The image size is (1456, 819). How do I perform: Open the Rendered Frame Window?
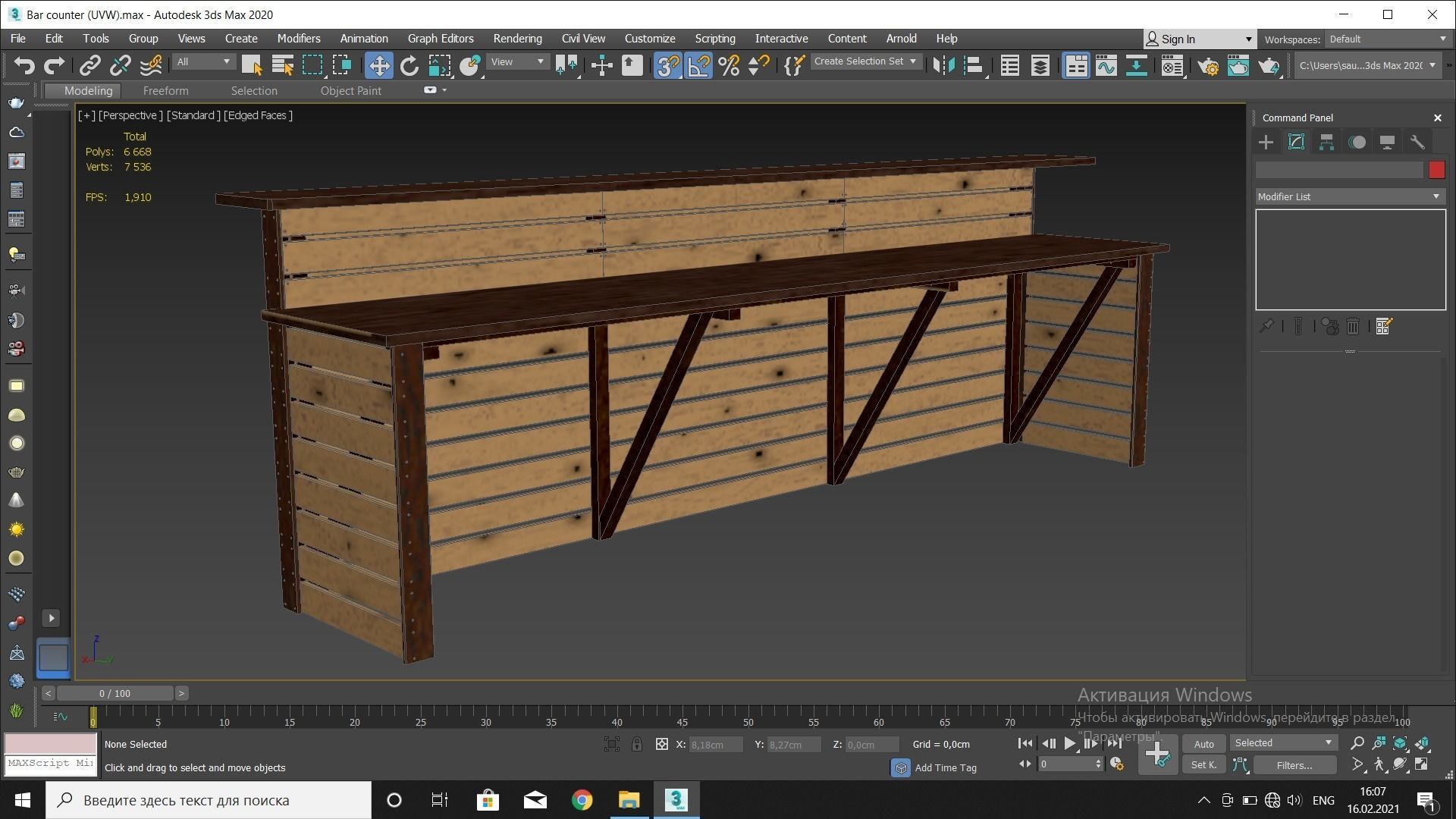pyautogui.click(x=1238, y=66)
